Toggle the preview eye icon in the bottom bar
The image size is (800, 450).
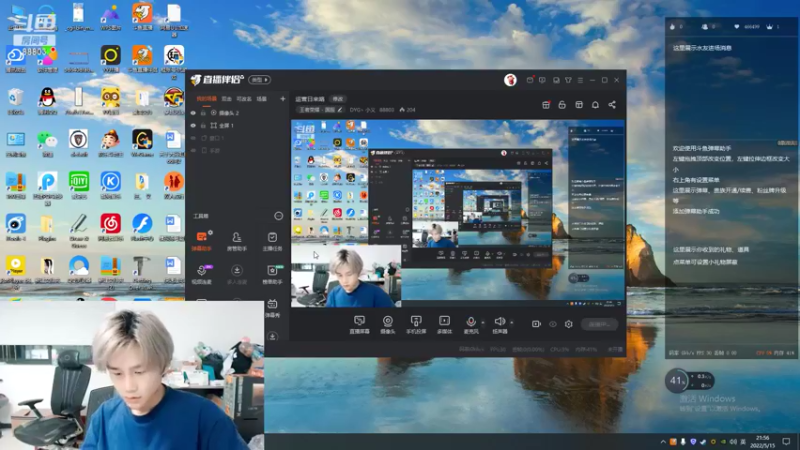click(x=553, y=324)
